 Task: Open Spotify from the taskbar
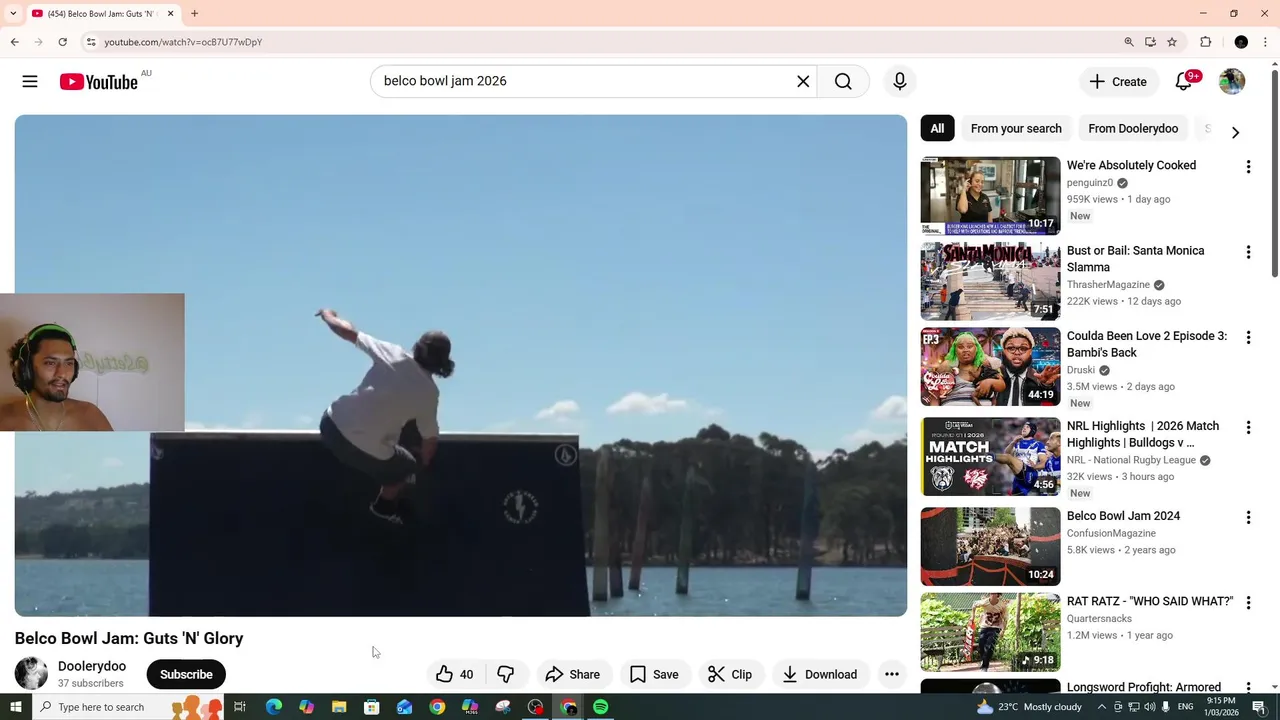[x=600, y=707]
